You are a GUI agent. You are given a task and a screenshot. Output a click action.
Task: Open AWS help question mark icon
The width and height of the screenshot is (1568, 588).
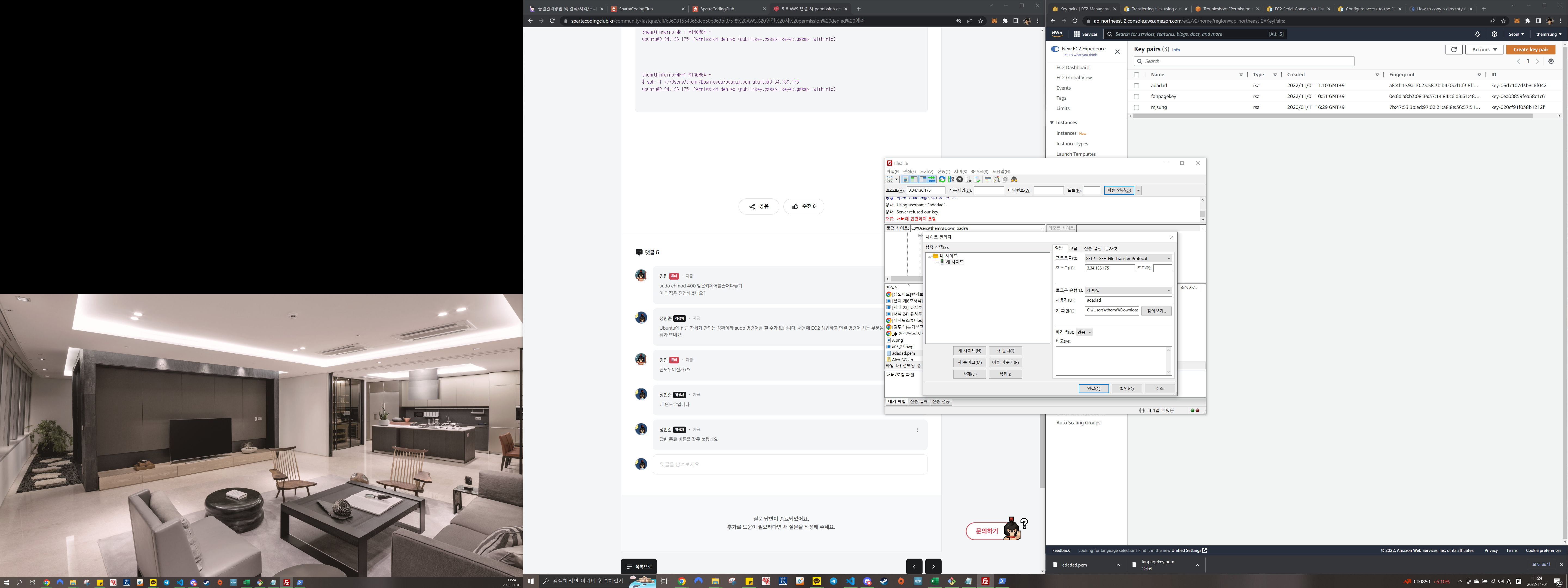click(x=1494, y=34)
